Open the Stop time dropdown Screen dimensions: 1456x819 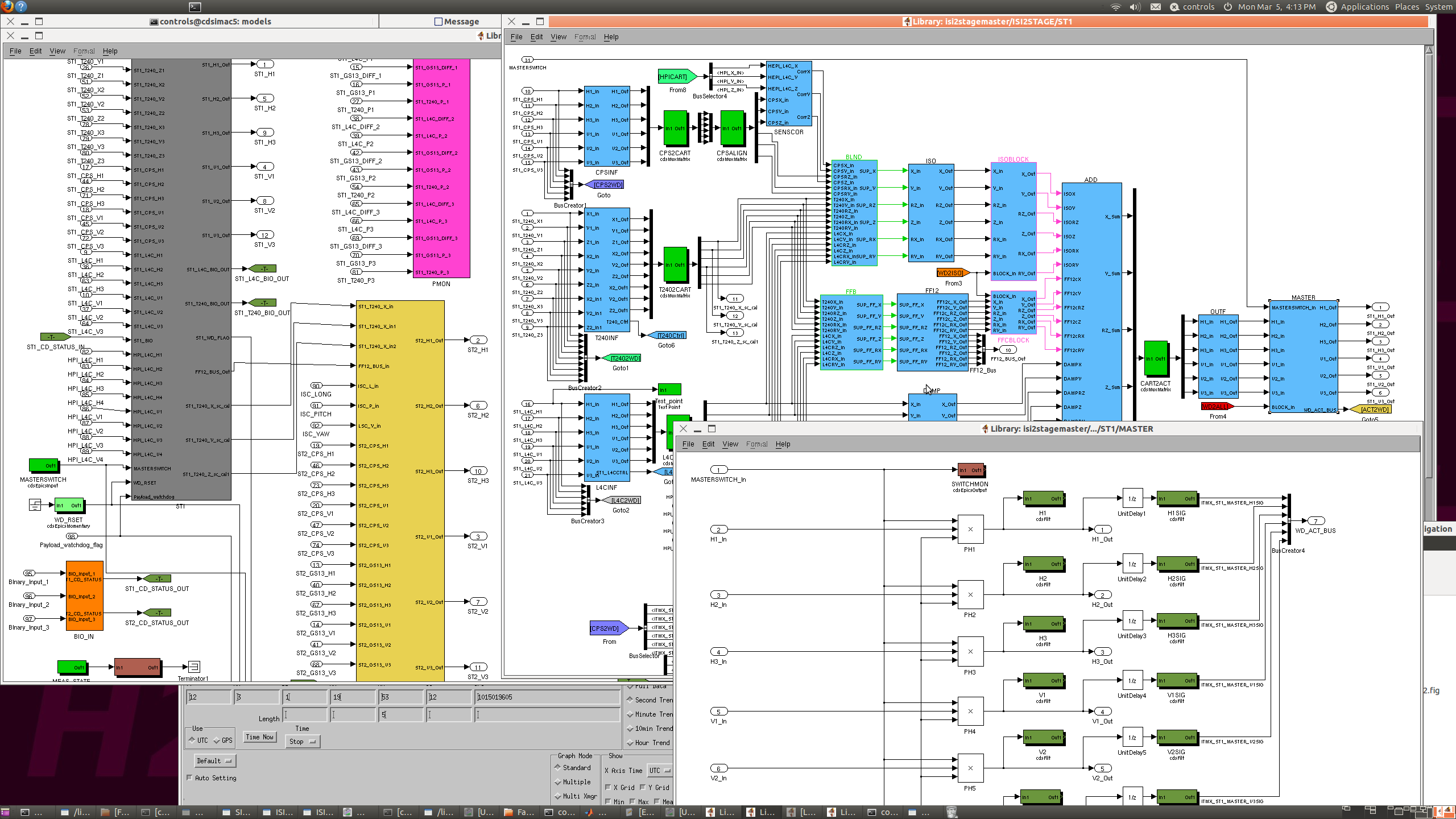point(302,742)
